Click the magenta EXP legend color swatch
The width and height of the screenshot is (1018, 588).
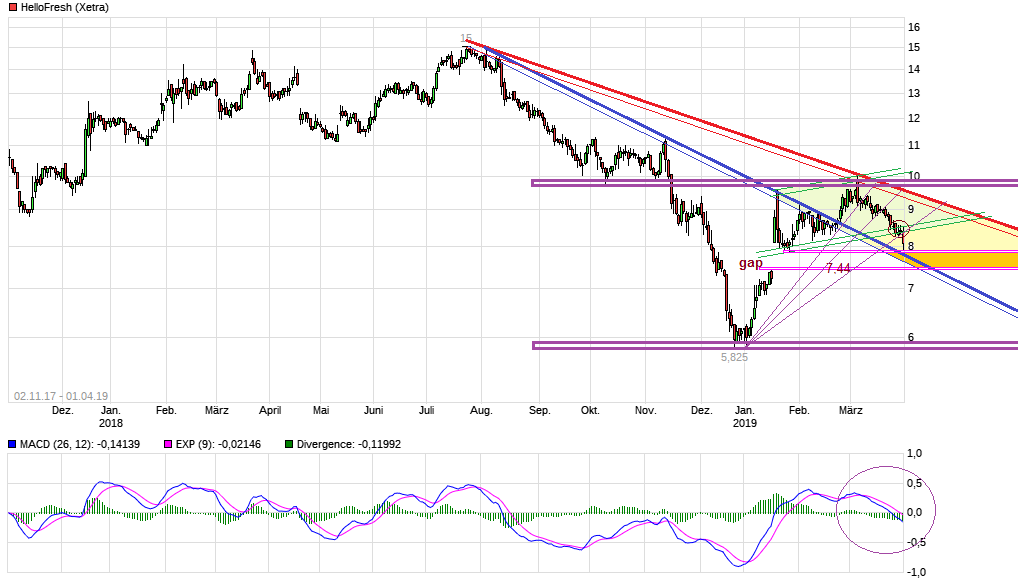(168, 445)
